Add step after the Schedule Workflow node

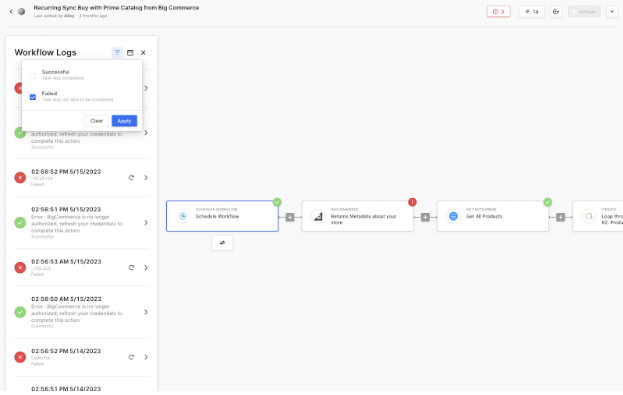pyautogui.click(x=290, y=217)
